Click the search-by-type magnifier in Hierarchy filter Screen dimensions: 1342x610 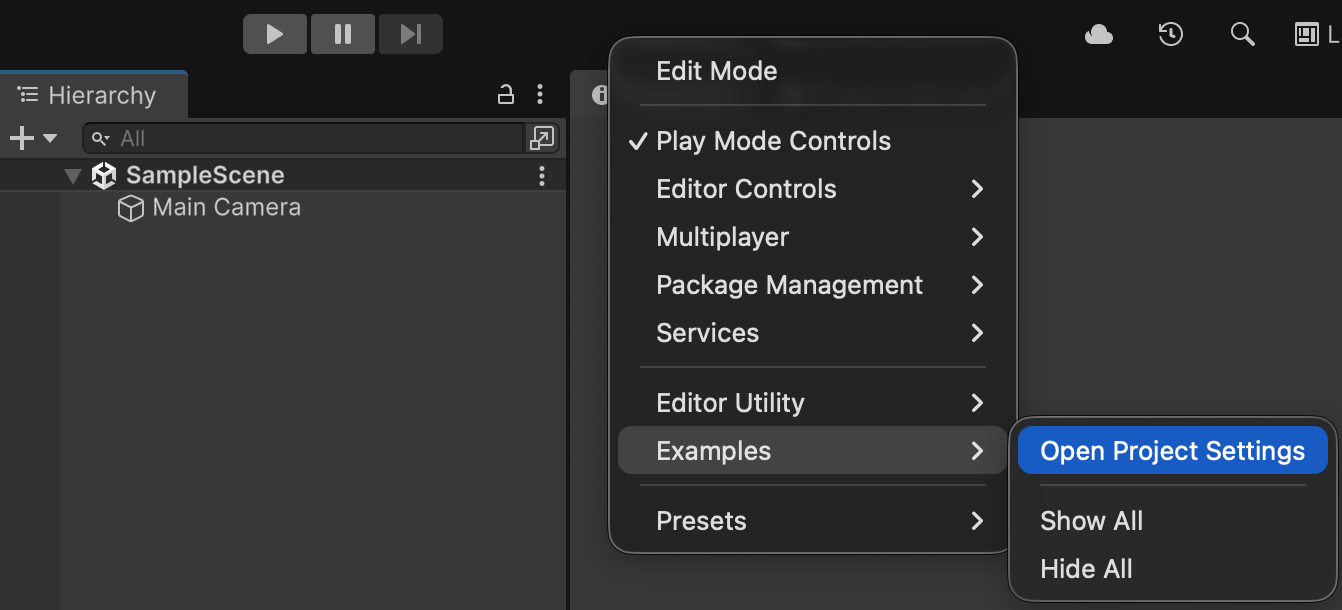98,138
